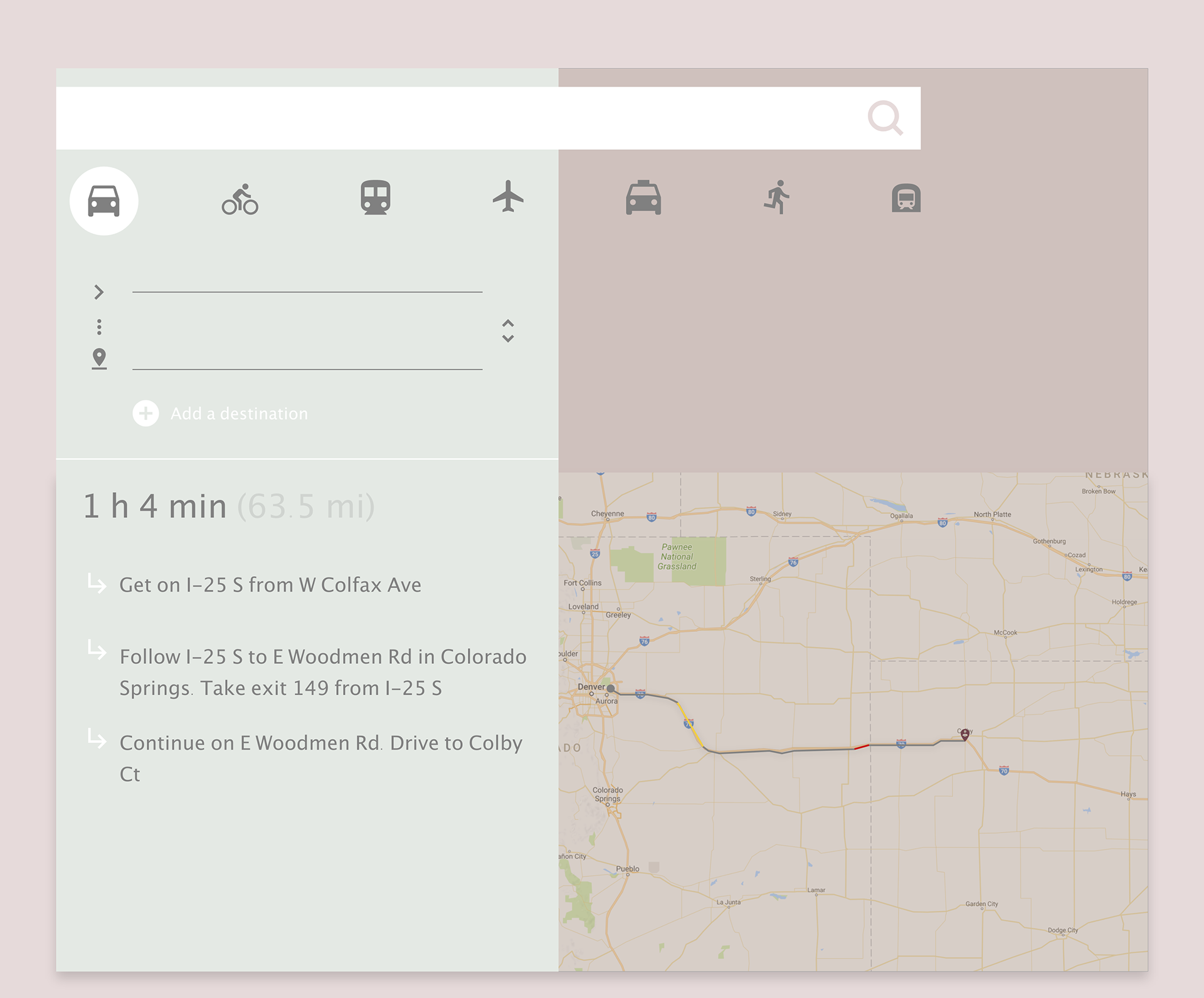
Task: Expand step Get on I-25 S
Action: pos(270,585)
